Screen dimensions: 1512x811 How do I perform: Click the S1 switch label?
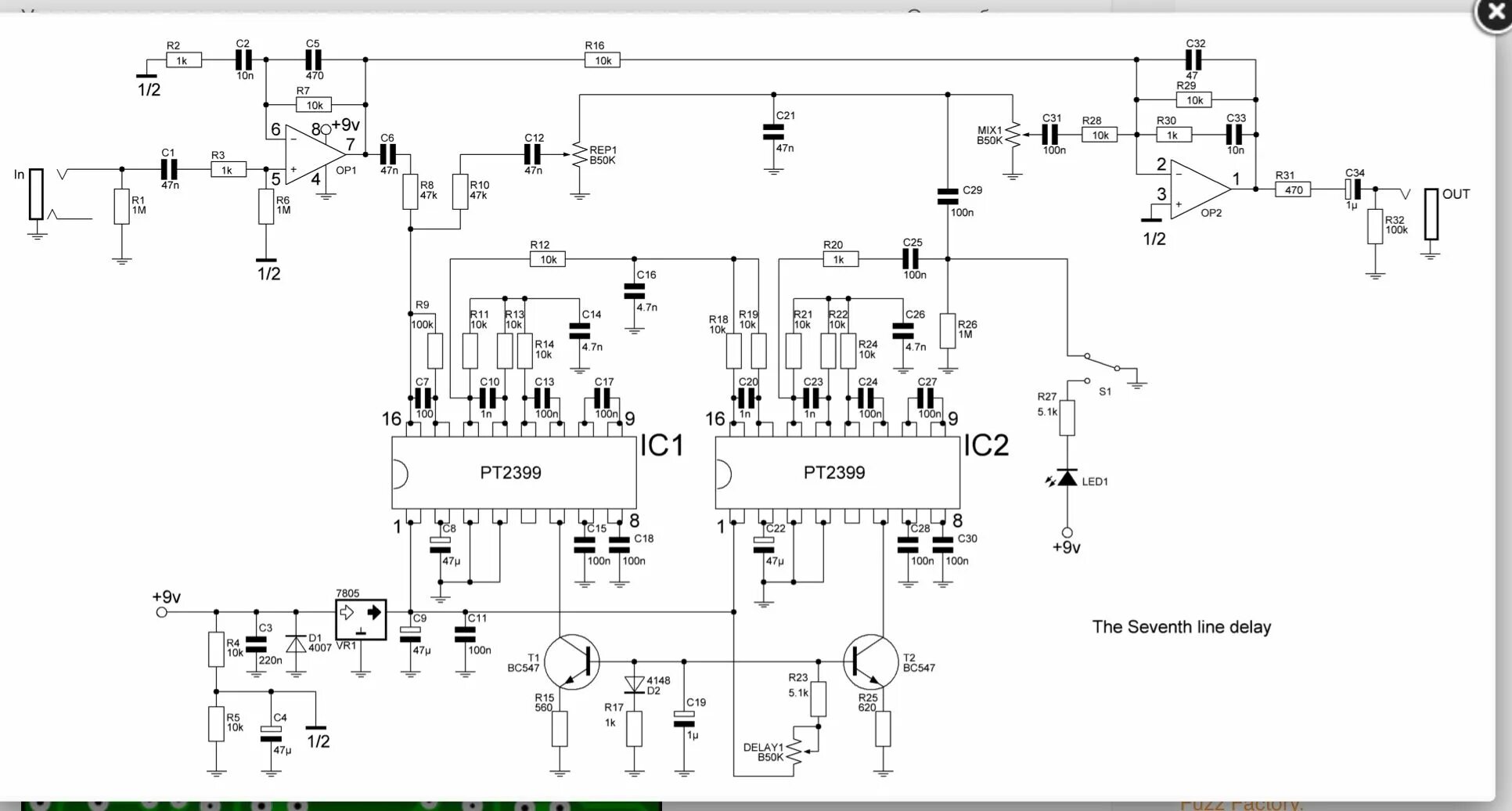point(1105,391)
